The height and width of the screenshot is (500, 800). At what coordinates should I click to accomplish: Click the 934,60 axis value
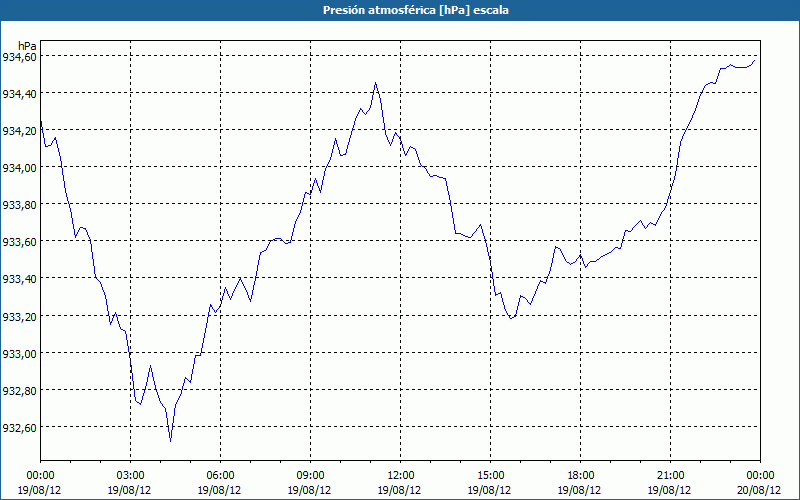(x=19, y=57)
